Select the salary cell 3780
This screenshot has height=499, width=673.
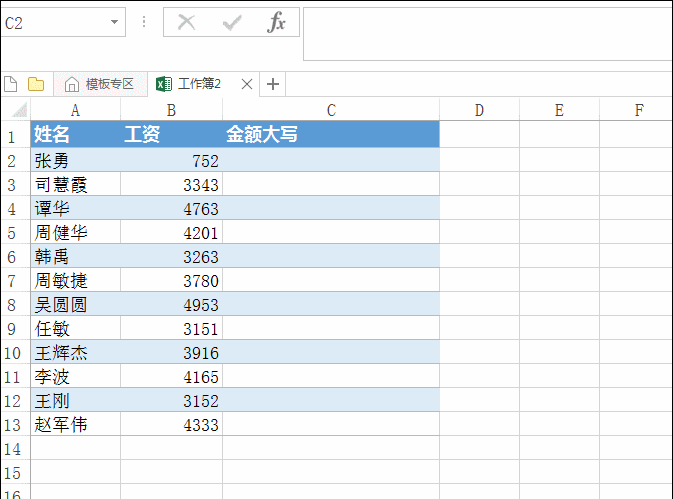point(171,280)
